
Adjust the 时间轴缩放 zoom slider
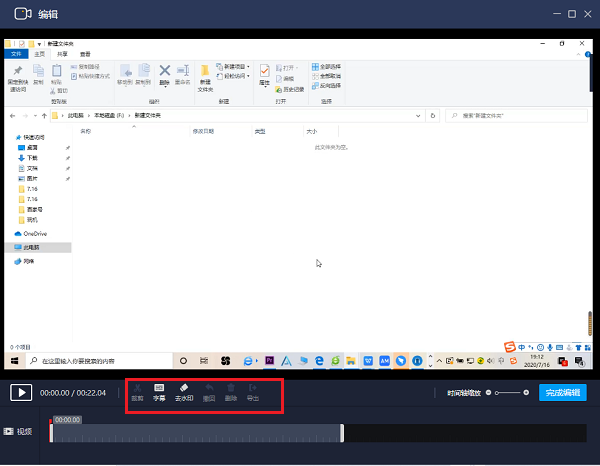(x=507, y=393)
